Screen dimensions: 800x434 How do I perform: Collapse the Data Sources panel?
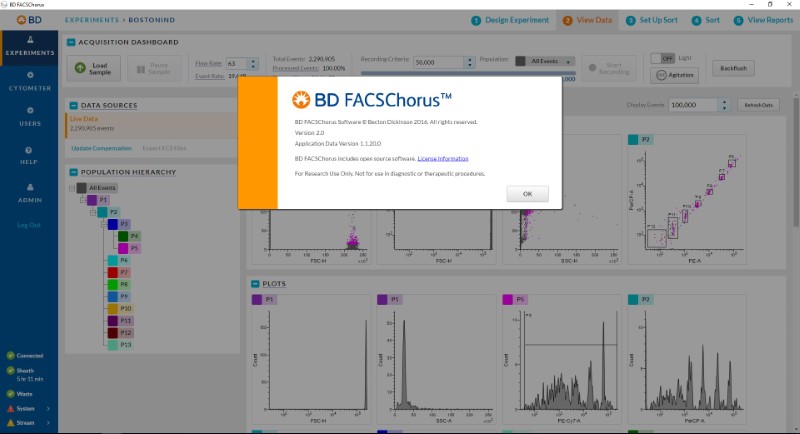[x=73, y=106]
